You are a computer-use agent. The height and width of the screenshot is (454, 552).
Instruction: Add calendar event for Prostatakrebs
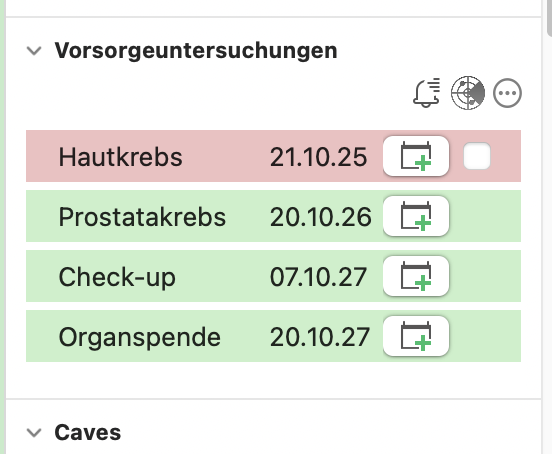tap(416, 216)
